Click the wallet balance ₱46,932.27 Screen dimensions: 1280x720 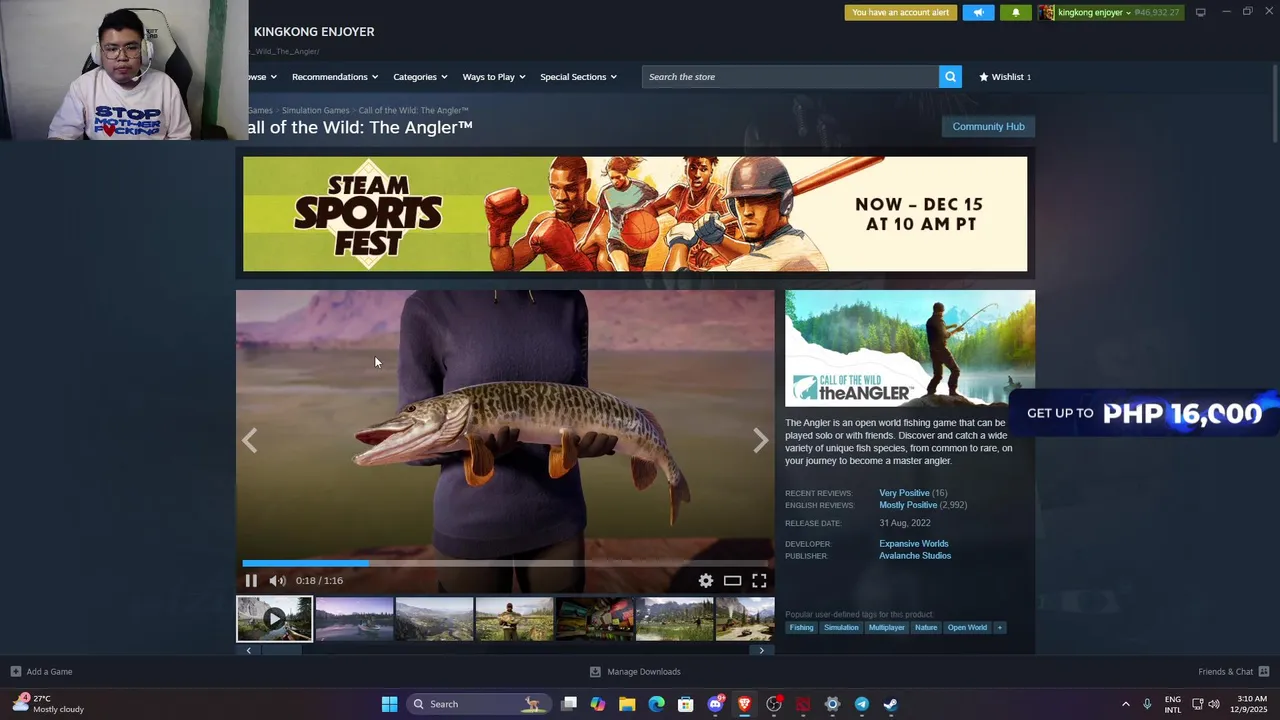(x=1157, y=13)
